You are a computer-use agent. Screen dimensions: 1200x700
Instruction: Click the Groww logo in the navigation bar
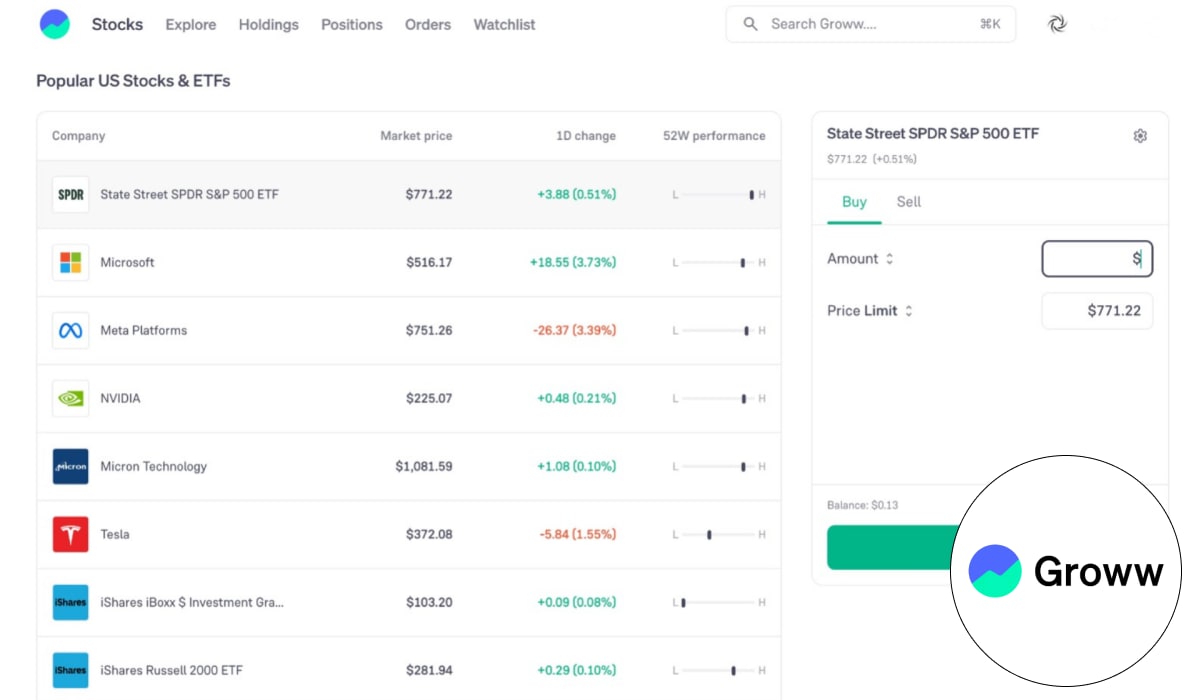point(55,24)
